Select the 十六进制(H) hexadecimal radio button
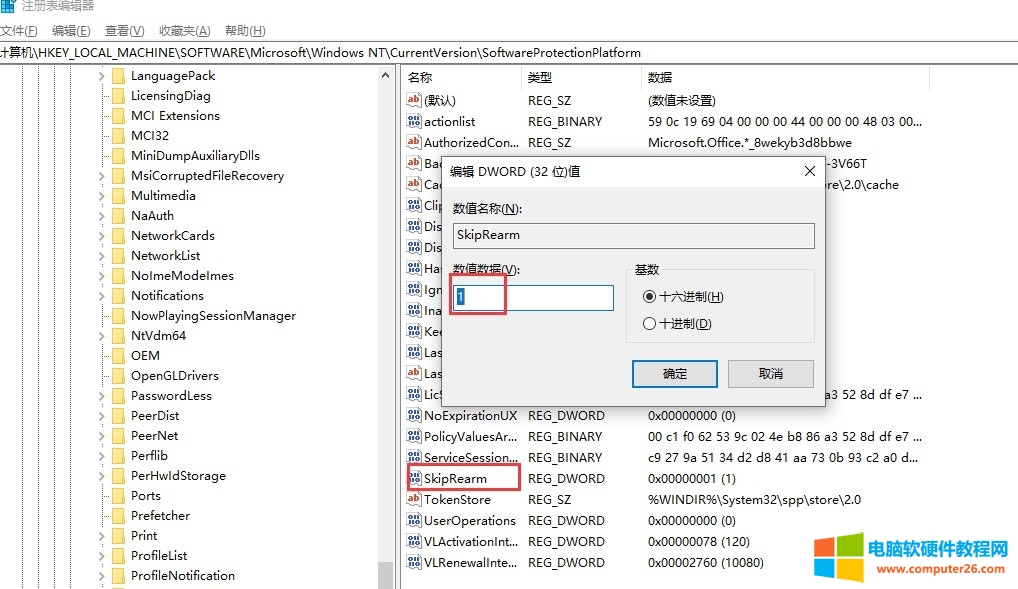The image size is (1018, 589). point(649,297)
